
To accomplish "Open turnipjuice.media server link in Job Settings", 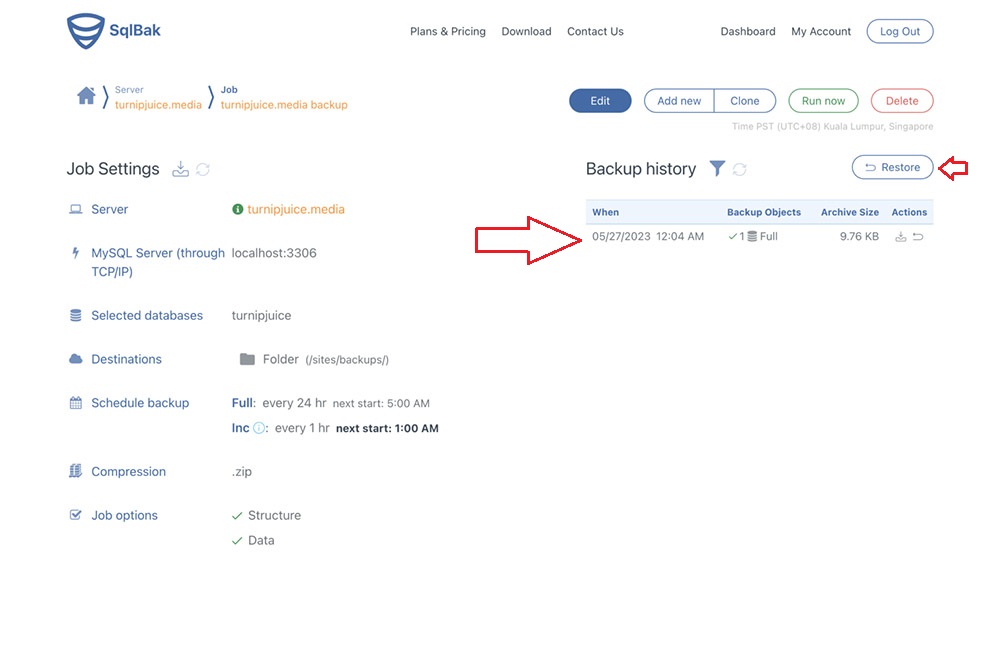I will point(295,209).
